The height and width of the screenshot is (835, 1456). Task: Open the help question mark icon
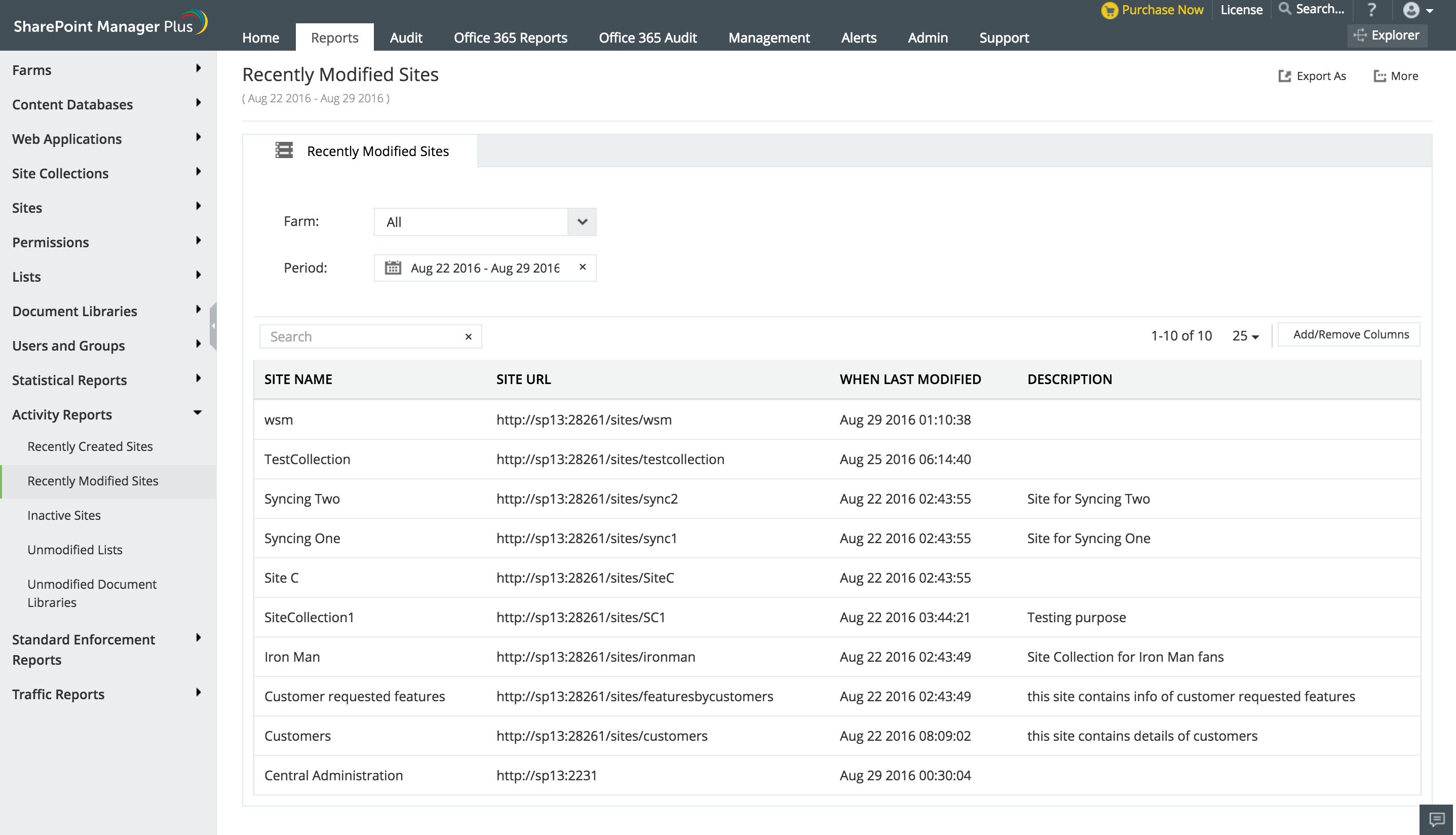[x=1371, y=10]
